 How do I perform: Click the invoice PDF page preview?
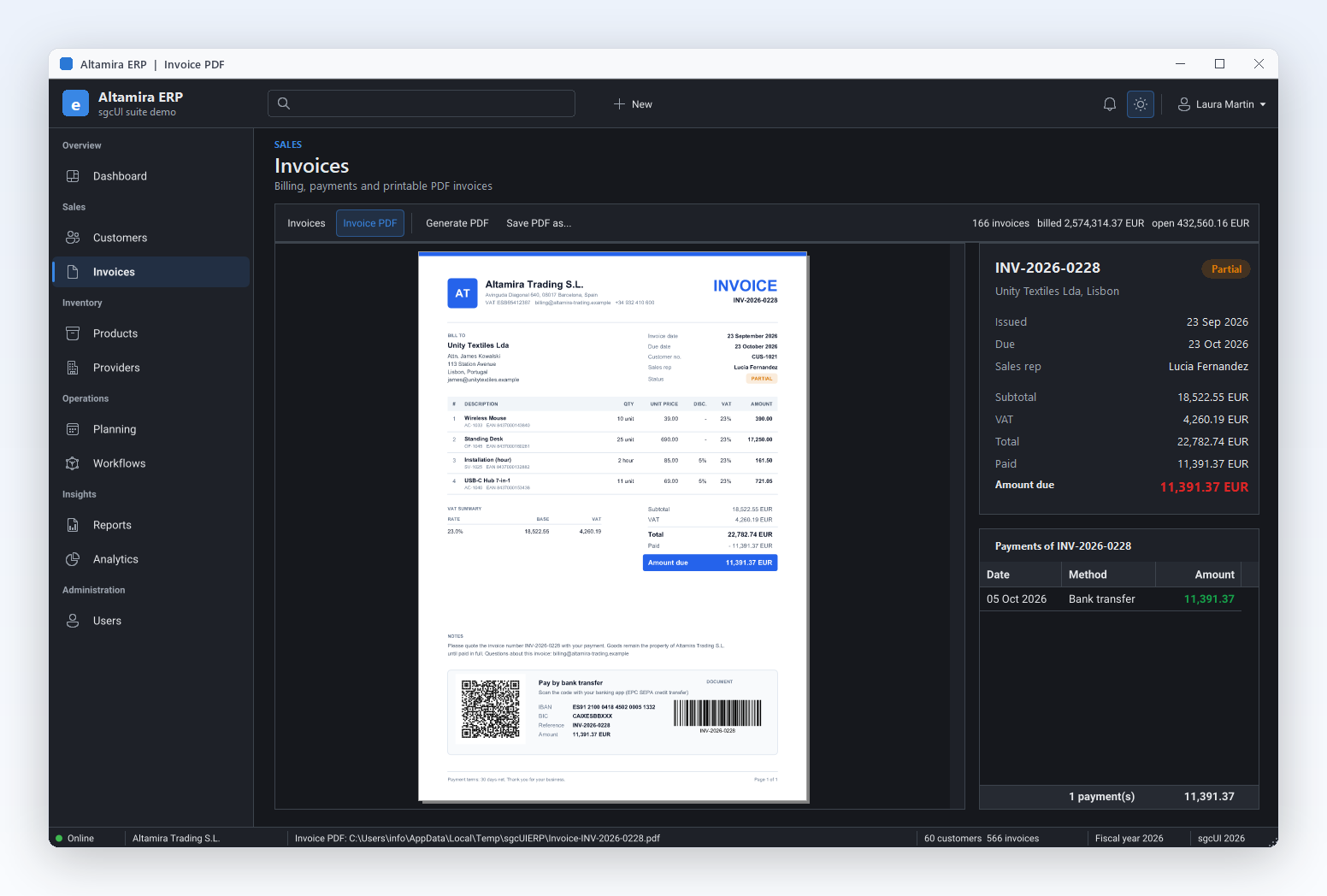(x=612, y=527)
